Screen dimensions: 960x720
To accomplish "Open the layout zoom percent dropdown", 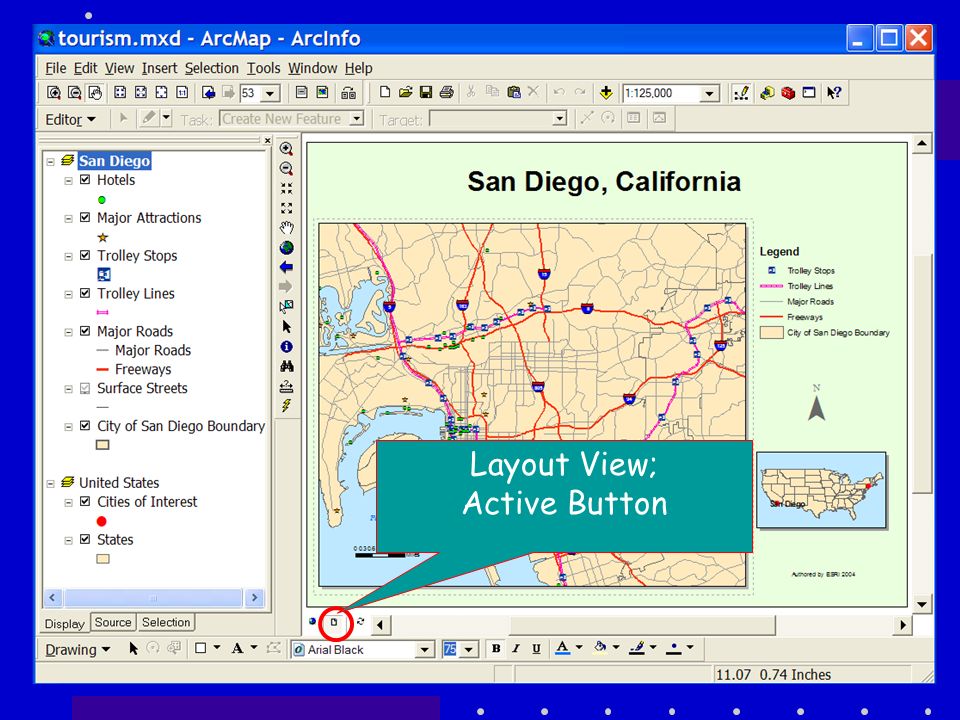I will tap(270, 93).
